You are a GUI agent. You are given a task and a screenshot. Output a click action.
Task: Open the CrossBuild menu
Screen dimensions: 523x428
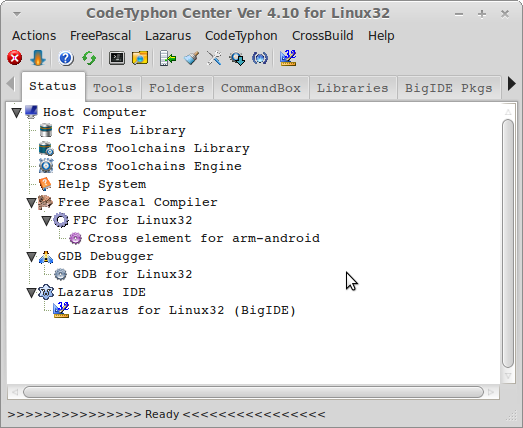[323, 36]
